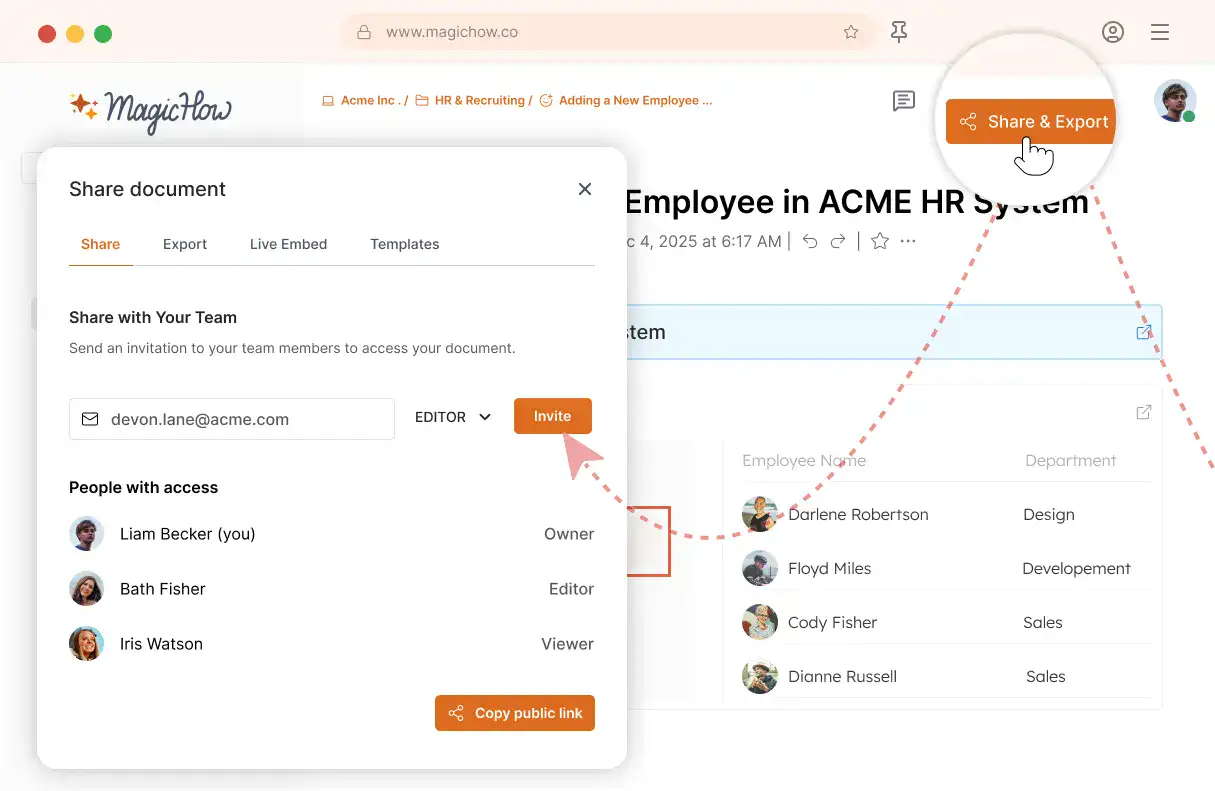Click the undo arrow icon
The image size is (1215, 791).
[x=810, y=241]
